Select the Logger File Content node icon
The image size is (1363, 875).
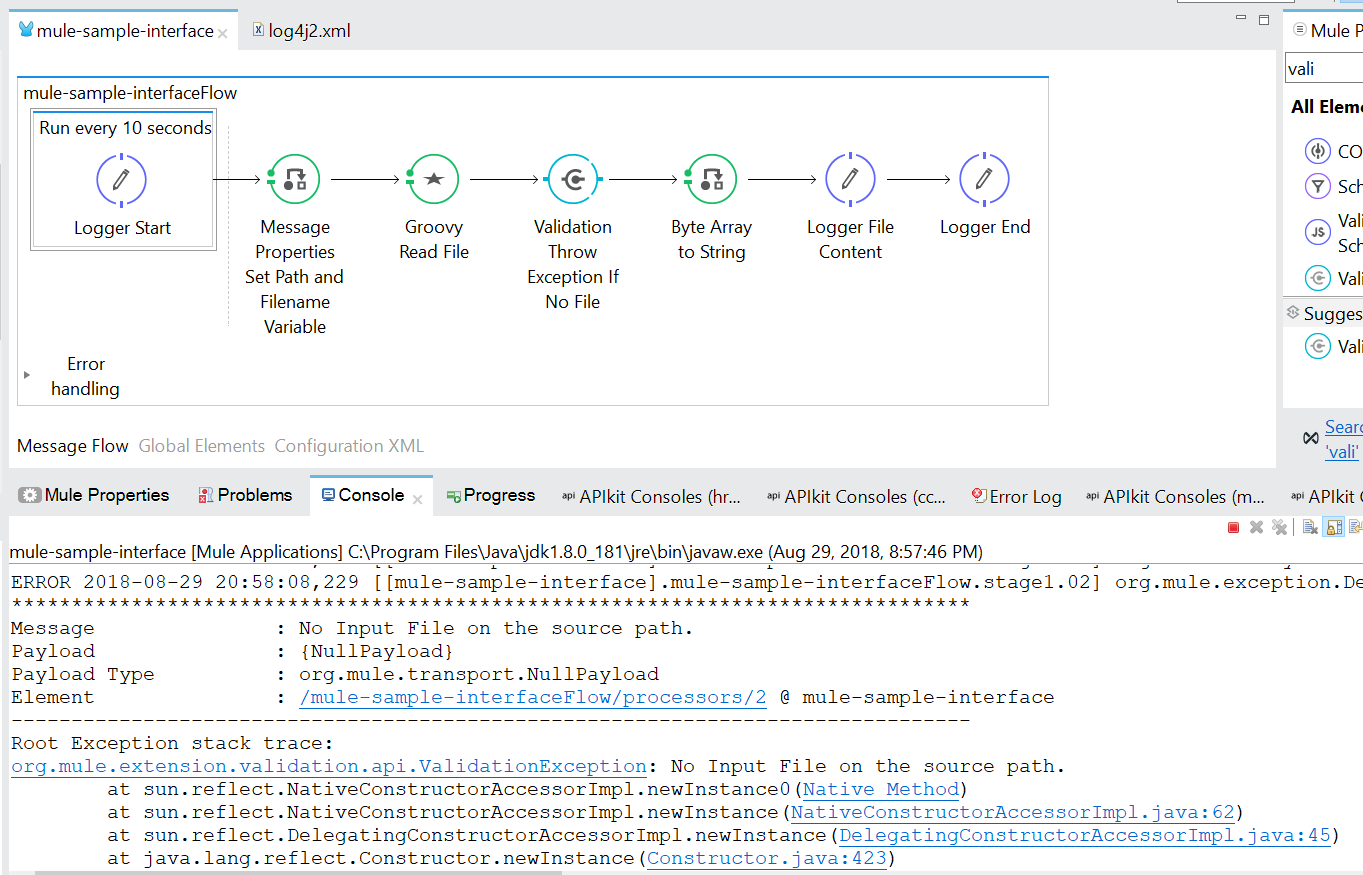850,180
